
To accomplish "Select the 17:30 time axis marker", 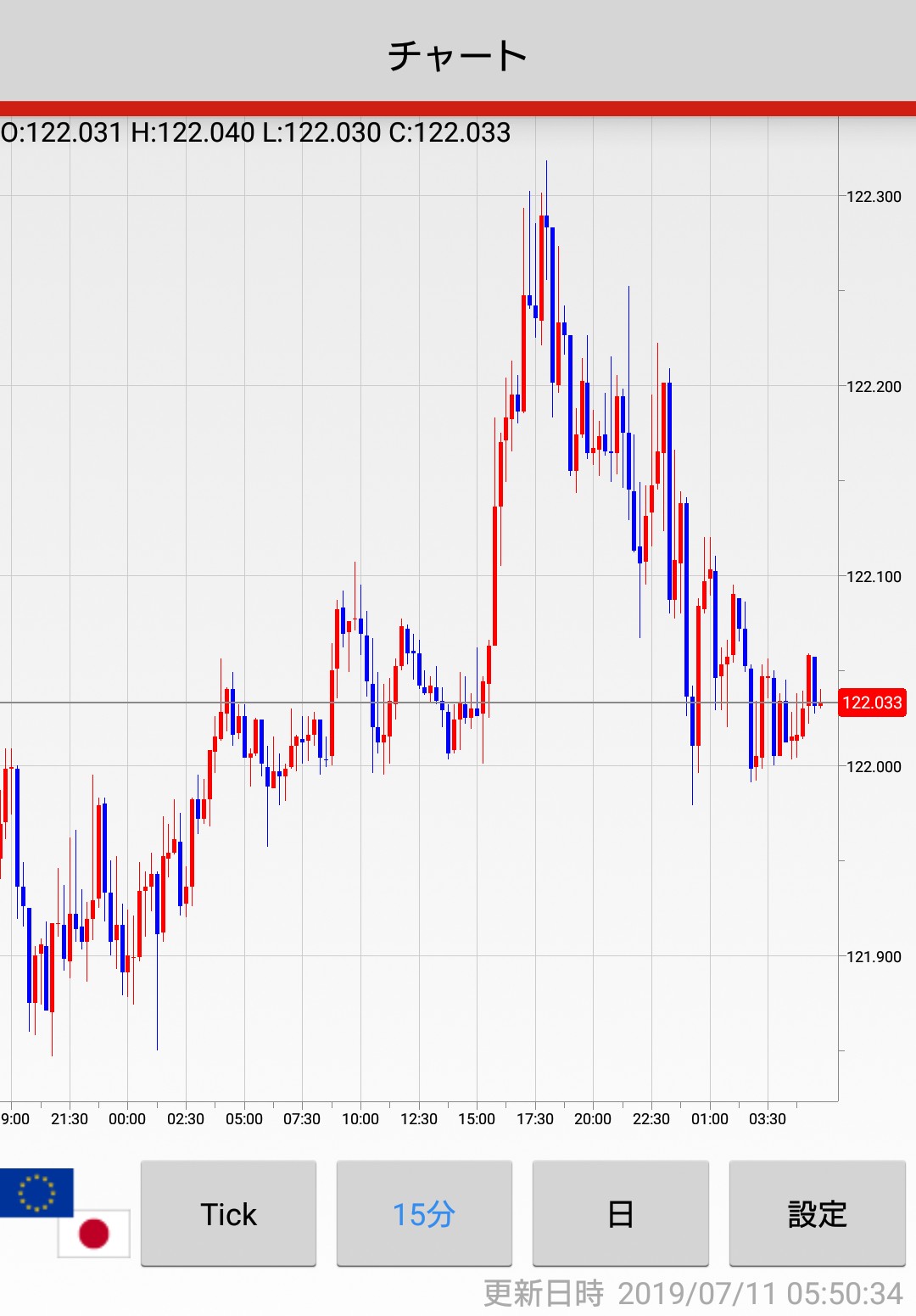I will 535,1119.
